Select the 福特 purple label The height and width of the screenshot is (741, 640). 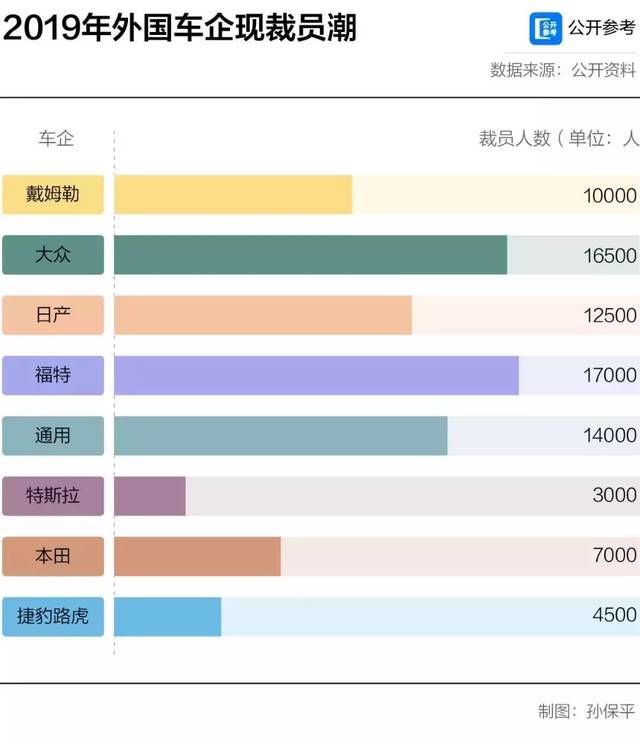53,375
